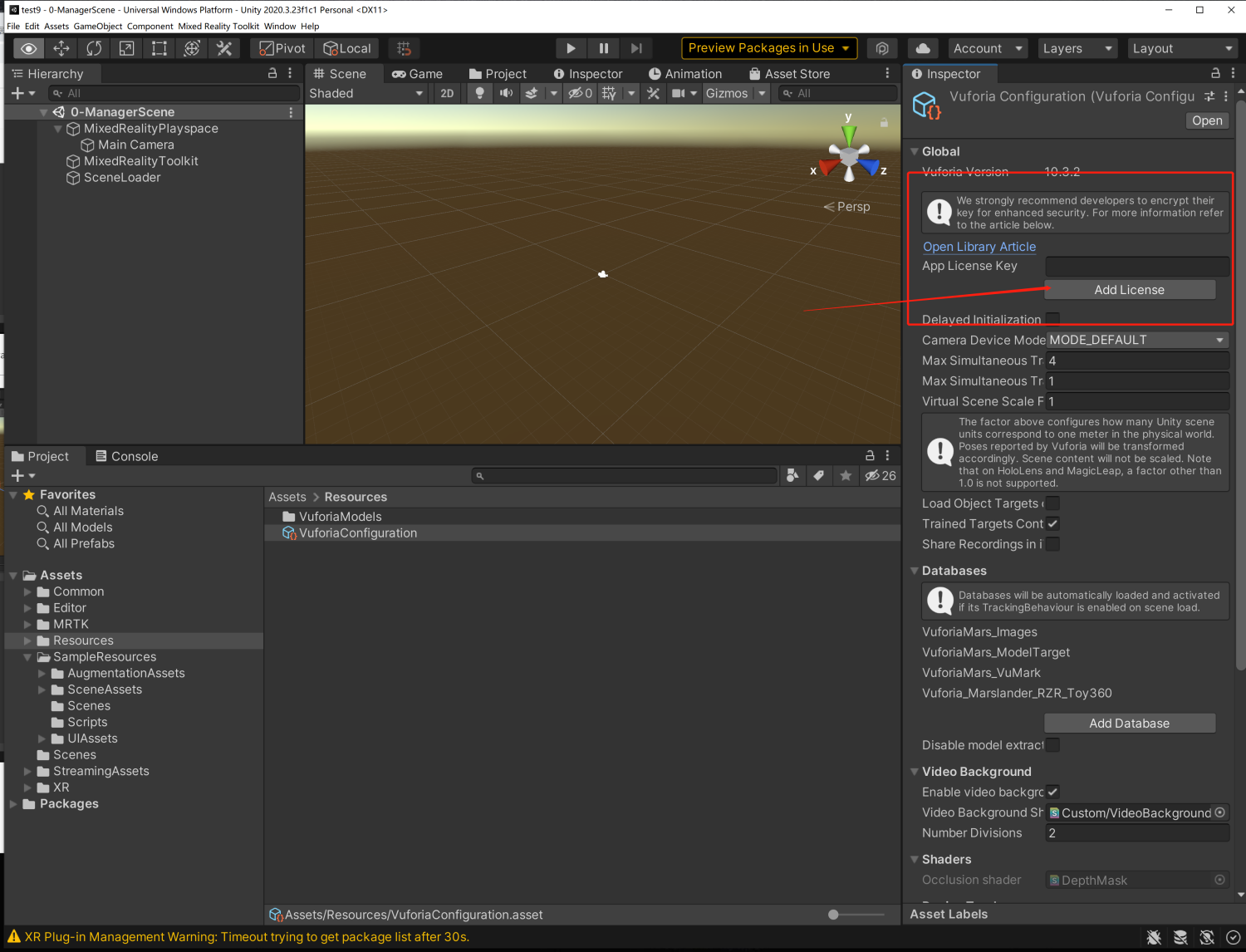This screenshot has height=952, width=1246.
Task: Open Camera Device Mode dropdown
Action: (1137, 340)
